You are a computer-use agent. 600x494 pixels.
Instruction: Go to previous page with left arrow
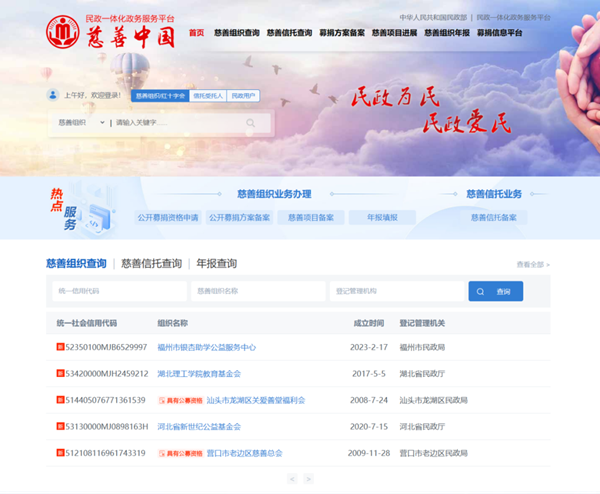(x=292, y=479)
